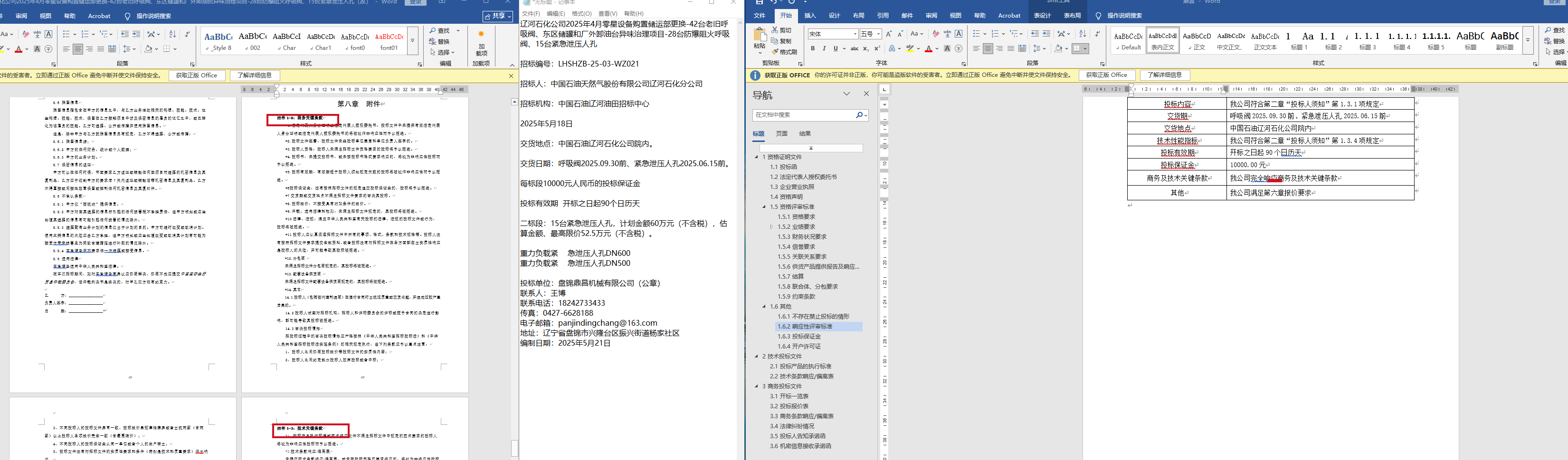Toggle Bold in right Word window
The image size is (1568, 460).
pos(813,49)
